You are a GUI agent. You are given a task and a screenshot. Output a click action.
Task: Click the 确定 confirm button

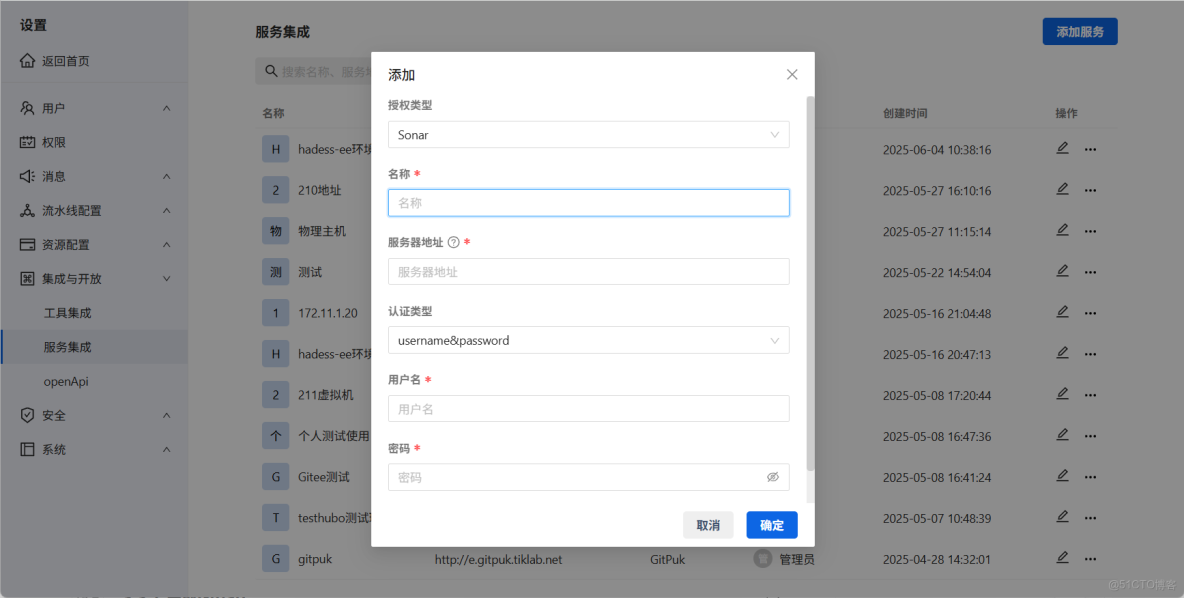(x=771, y=524)
